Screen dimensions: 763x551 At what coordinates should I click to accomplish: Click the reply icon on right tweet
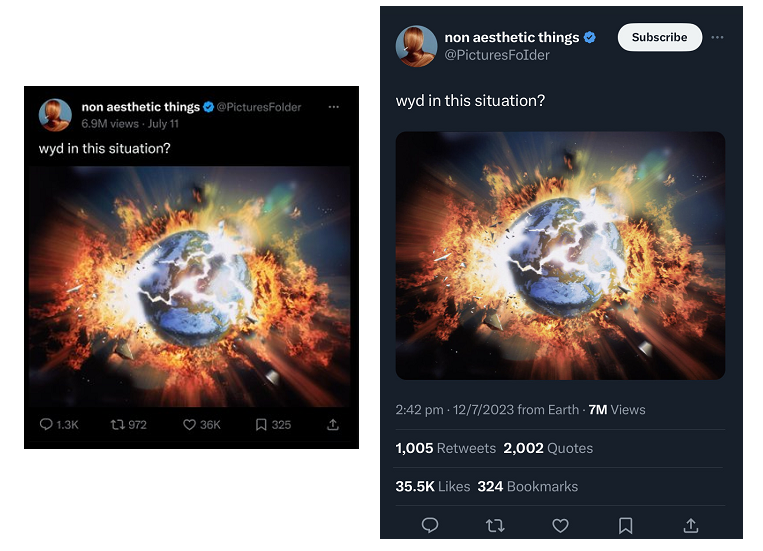pos(430,525)
